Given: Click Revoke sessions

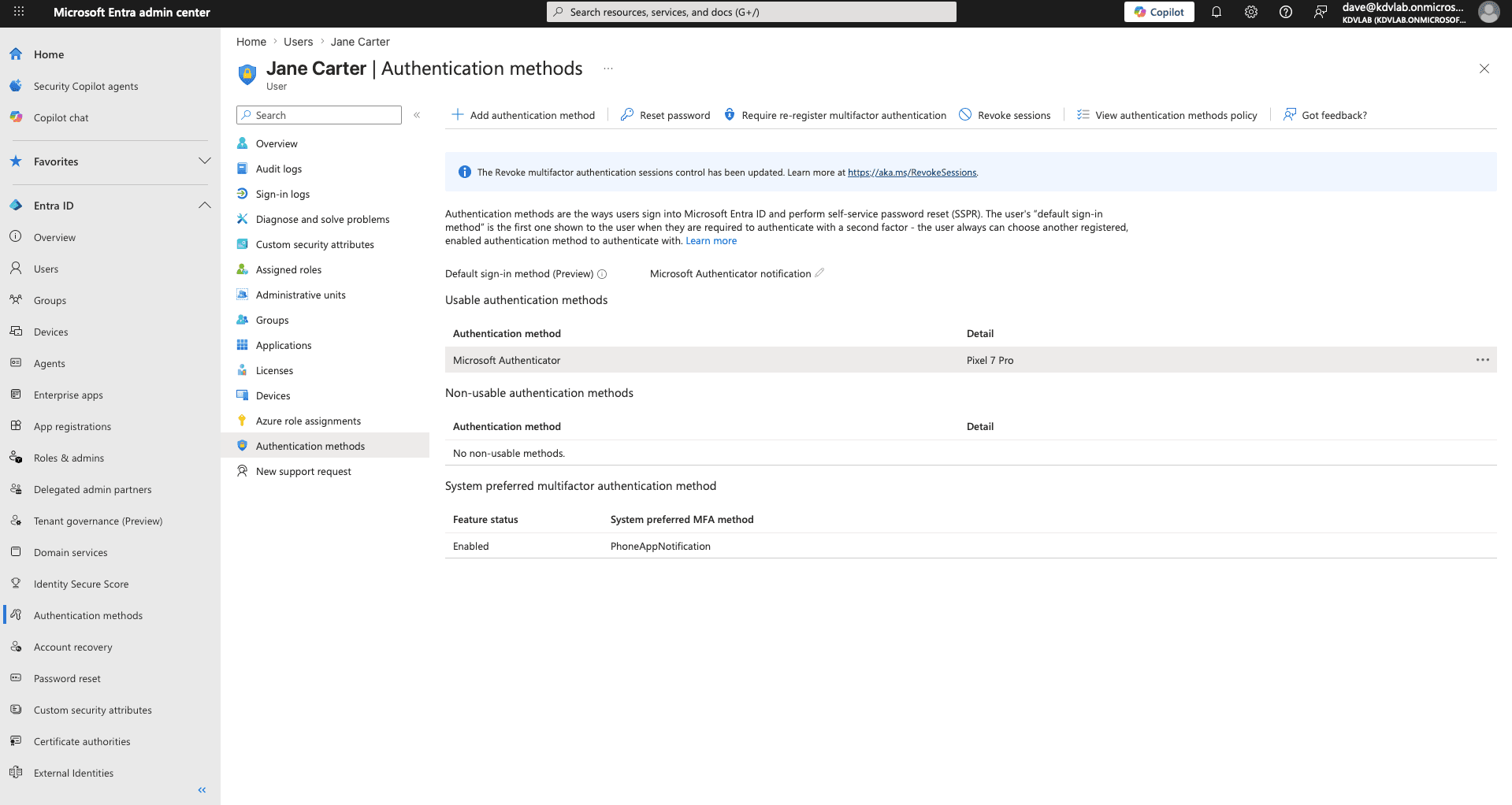Looking at the screenshot, I should (1005, 115).
